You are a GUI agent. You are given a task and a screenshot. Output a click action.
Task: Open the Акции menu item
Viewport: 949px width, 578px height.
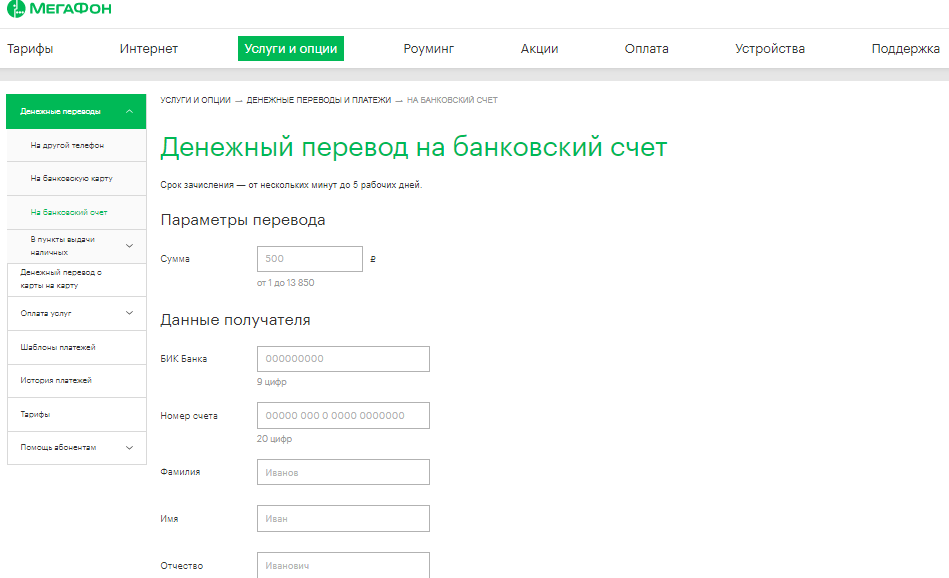[539, 48]
